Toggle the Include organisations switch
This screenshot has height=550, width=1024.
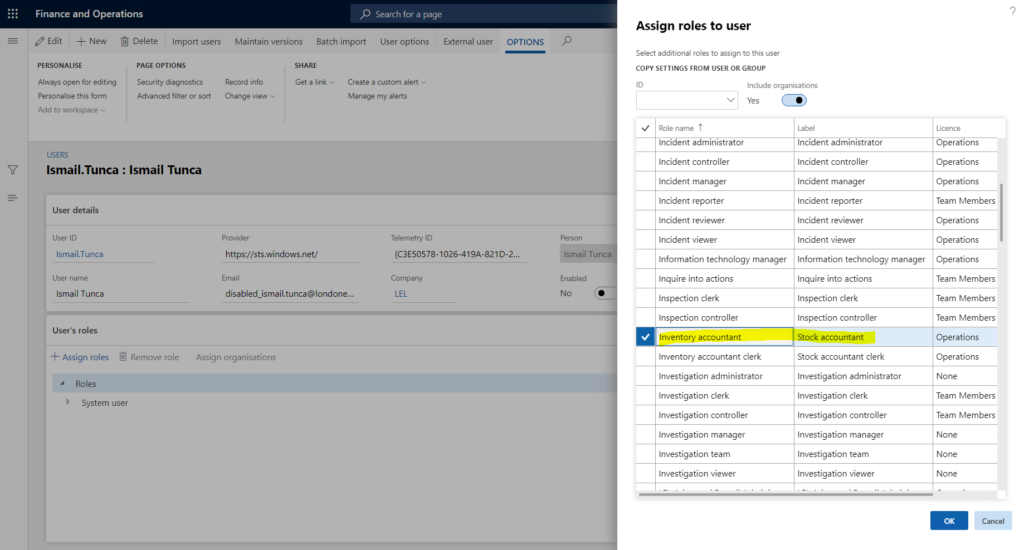click(794, 100)
